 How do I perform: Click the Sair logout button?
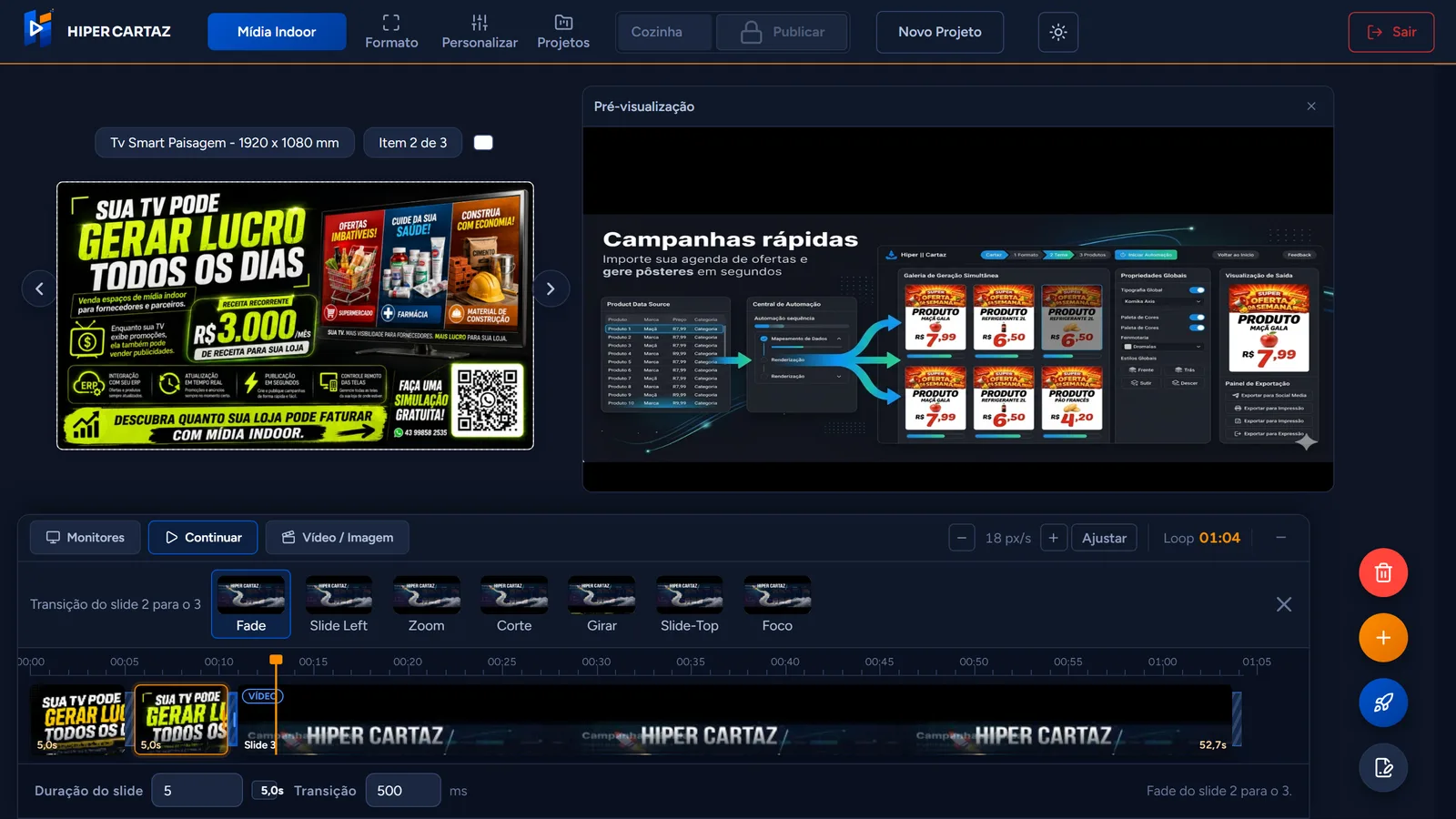pos(1391,32)
